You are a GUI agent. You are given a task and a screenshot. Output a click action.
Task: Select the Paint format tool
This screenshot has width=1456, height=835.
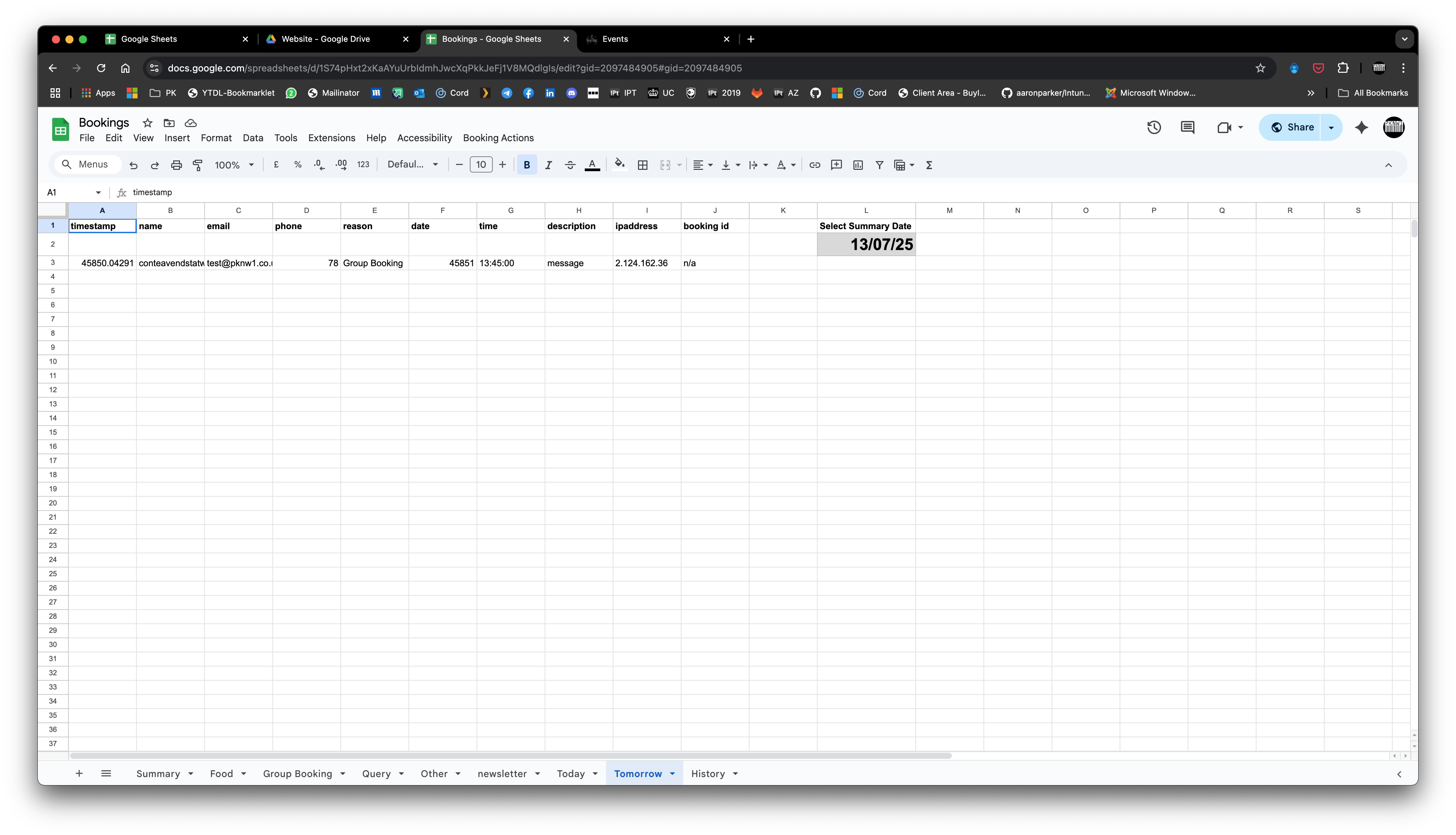(198, 165)
